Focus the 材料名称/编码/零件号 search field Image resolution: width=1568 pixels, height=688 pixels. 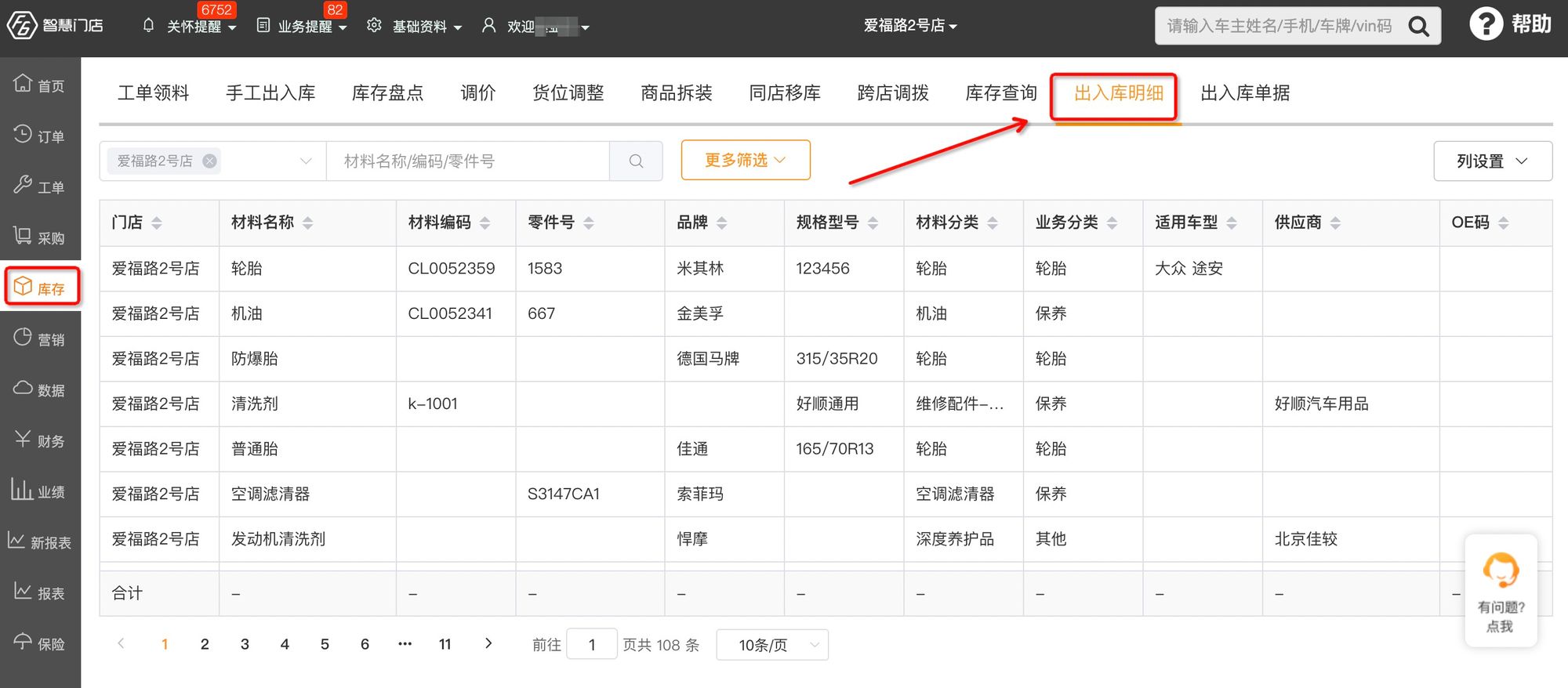(x=468, y=161)
